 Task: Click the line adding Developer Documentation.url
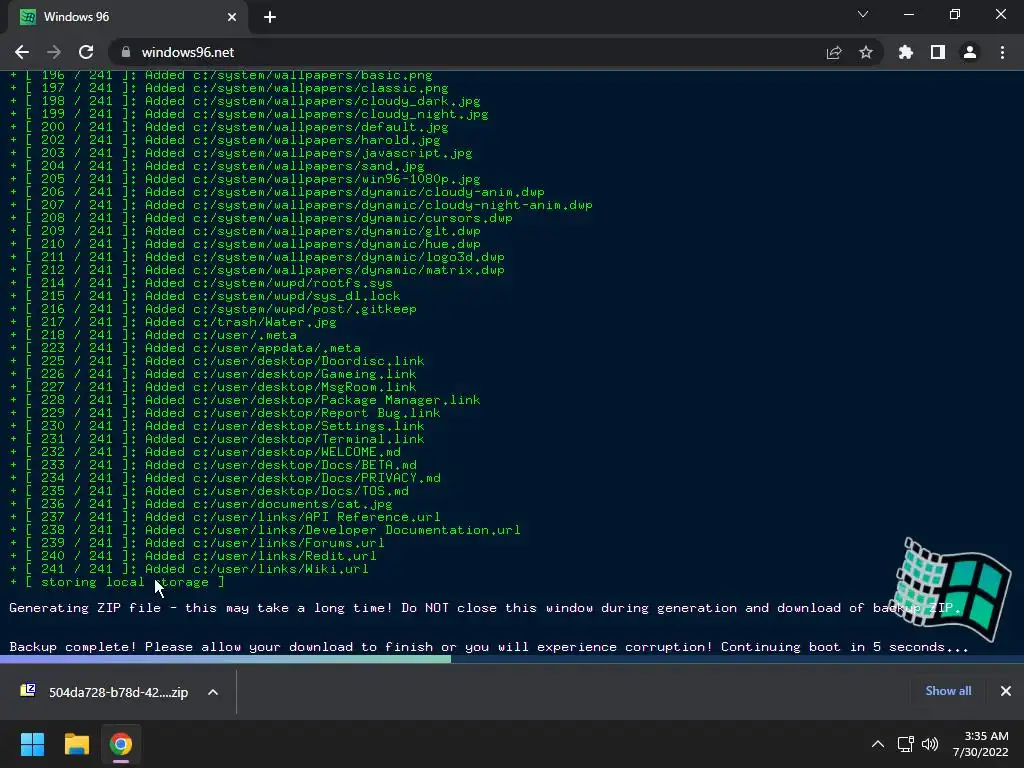coord(265,530)
